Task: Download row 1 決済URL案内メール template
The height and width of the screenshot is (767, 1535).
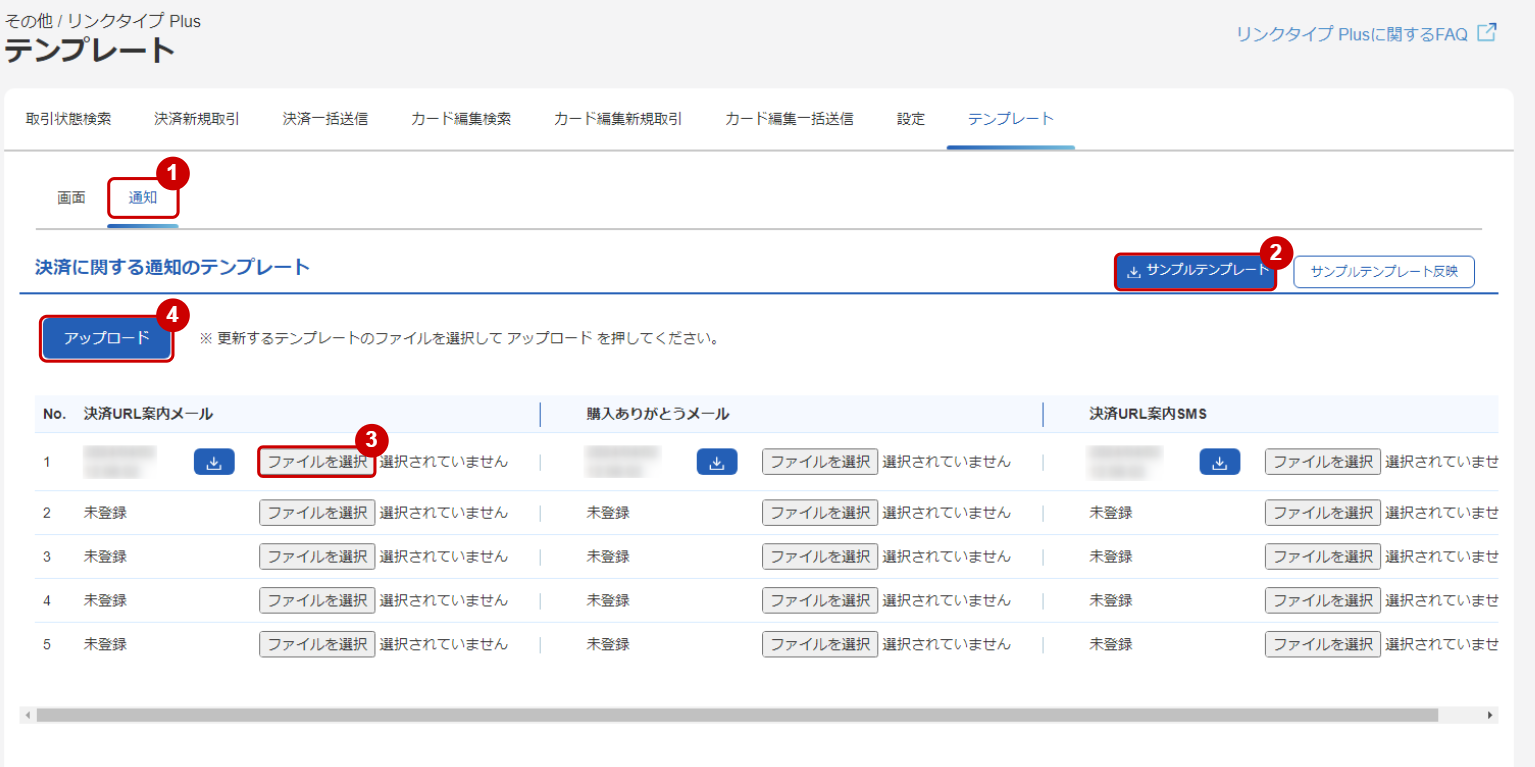Action: click(x=214, y=462)
